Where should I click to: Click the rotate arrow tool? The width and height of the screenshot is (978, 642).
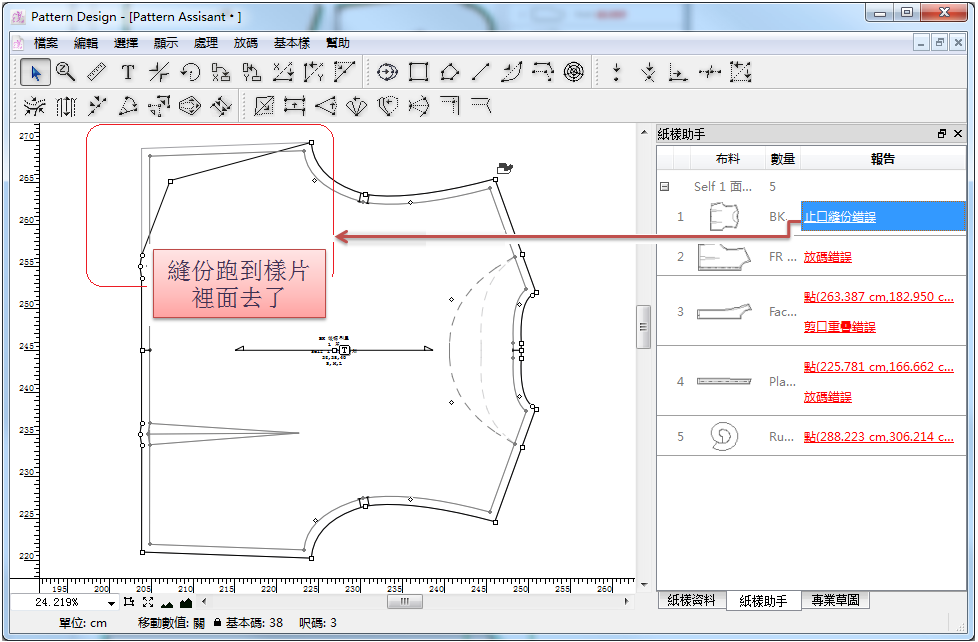(x=190, y=72)
